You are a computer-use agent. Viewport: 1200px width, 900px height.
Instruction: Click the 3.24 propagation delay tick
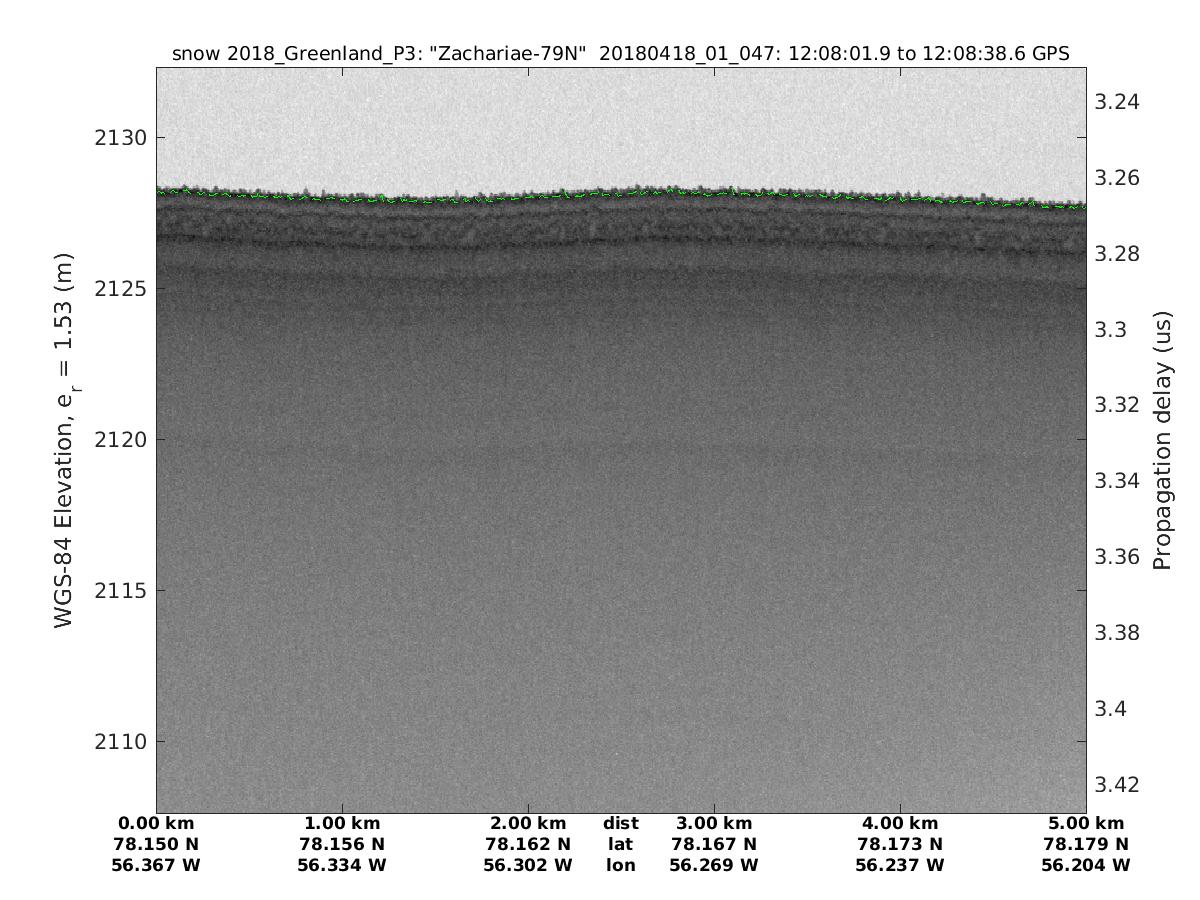click(x=1118, y=102)
